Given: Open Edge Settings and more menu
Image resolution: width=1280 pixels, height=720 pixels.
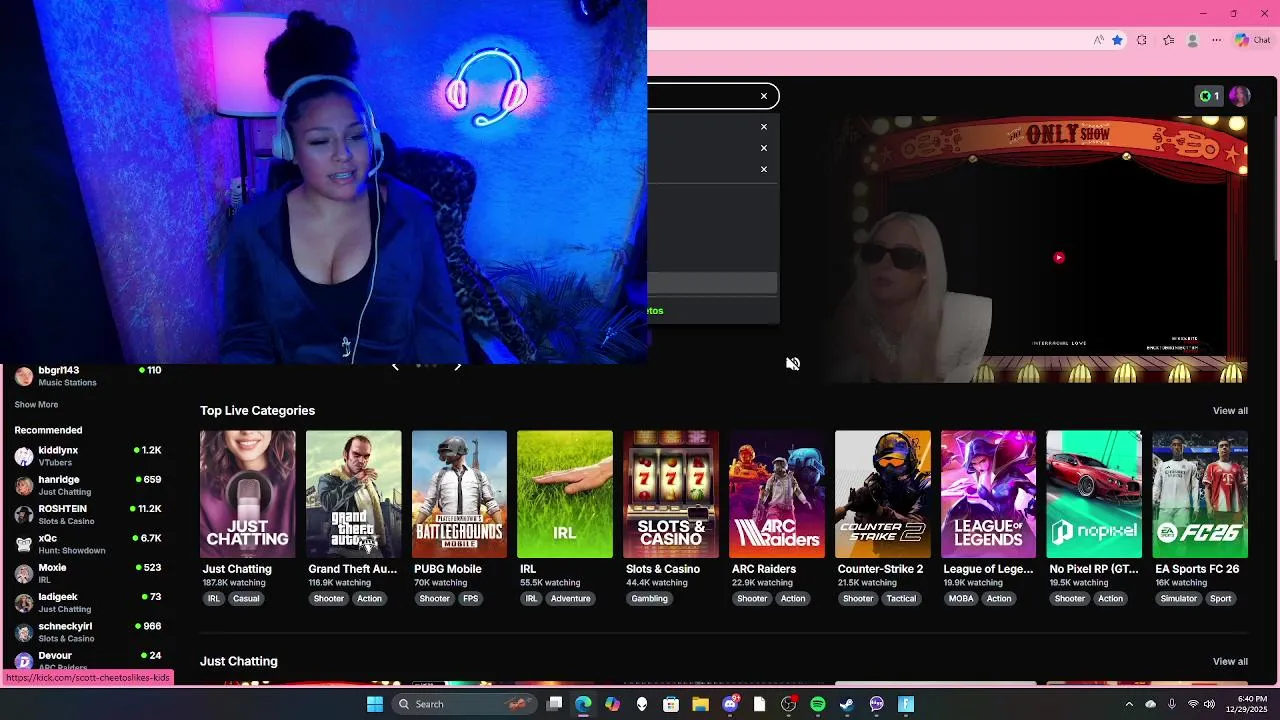Looking at the screenshot, I should (x=1217, y=40).
